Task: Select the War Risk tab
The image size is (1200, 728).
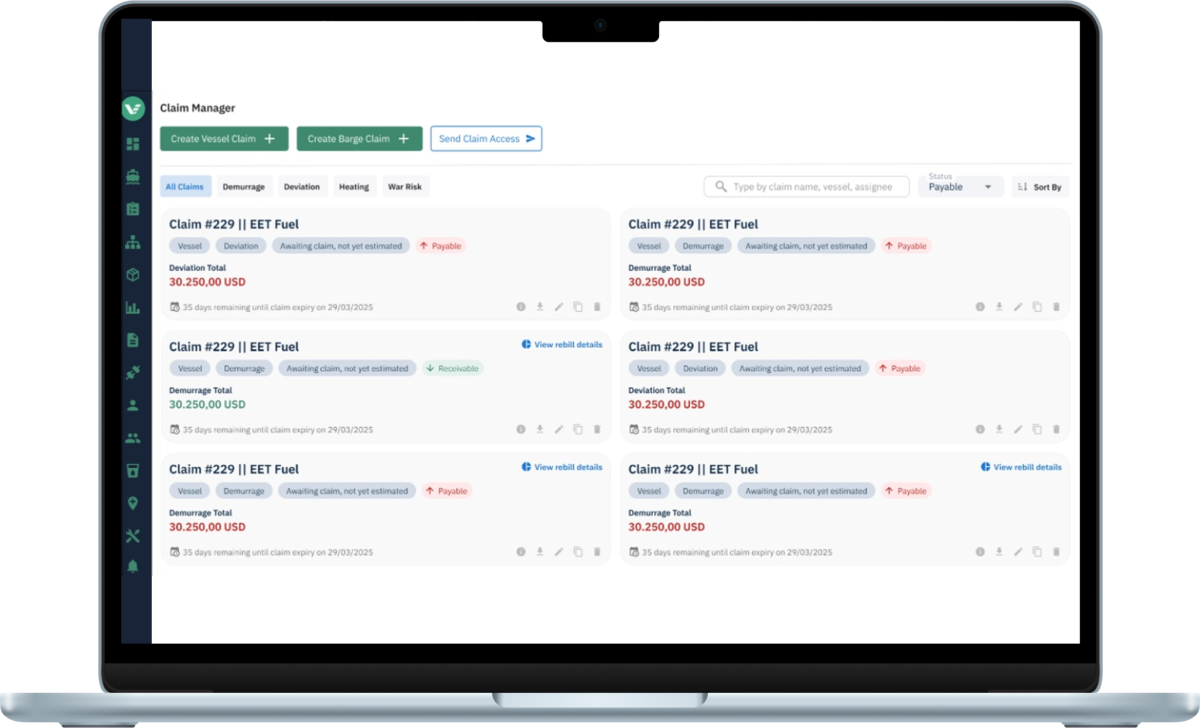Action: pyautogui.click(x=405, y=187)
